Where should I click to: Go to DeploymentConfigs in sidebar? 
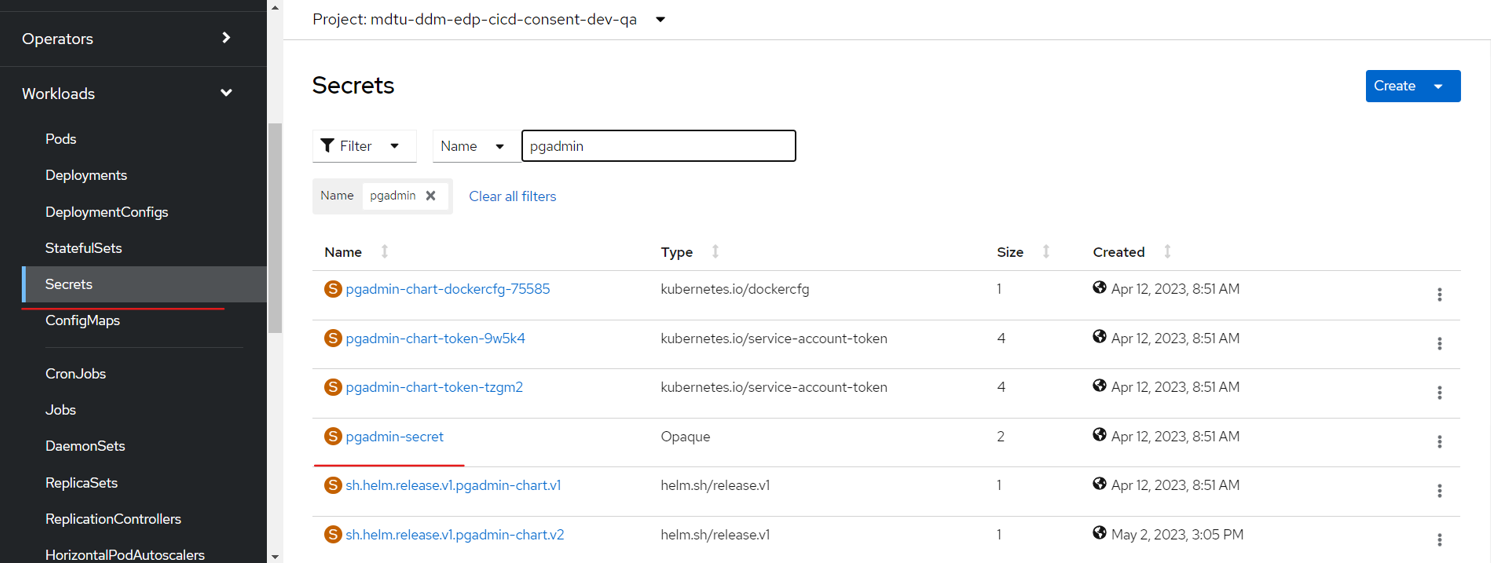[x=107, y=212]
